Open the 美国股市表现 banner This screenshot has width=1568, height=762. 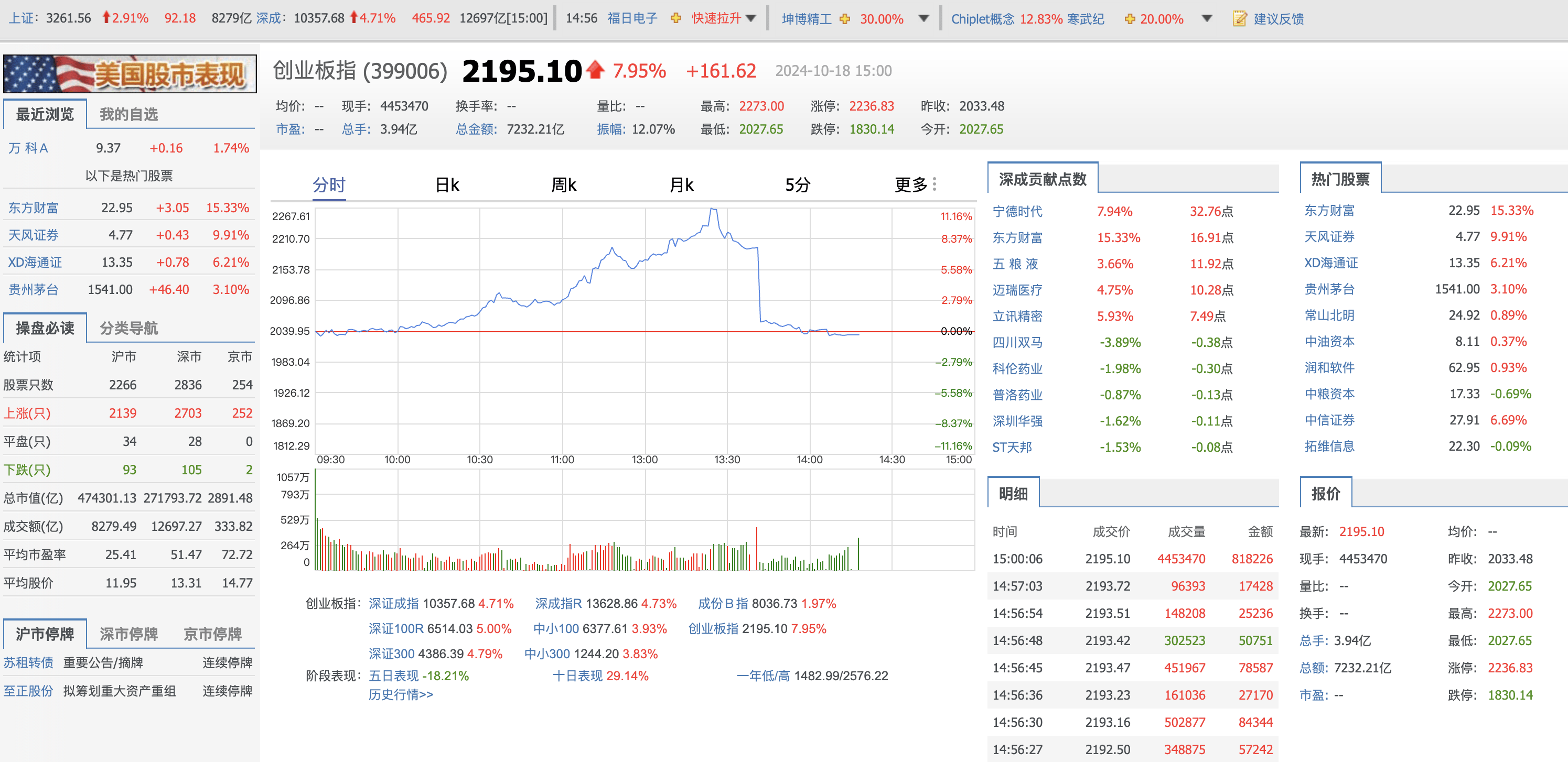pos(130,73)
